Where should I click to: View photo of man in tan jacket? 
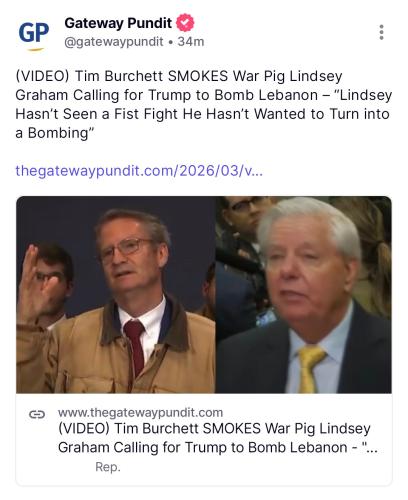tap(116, 295)
